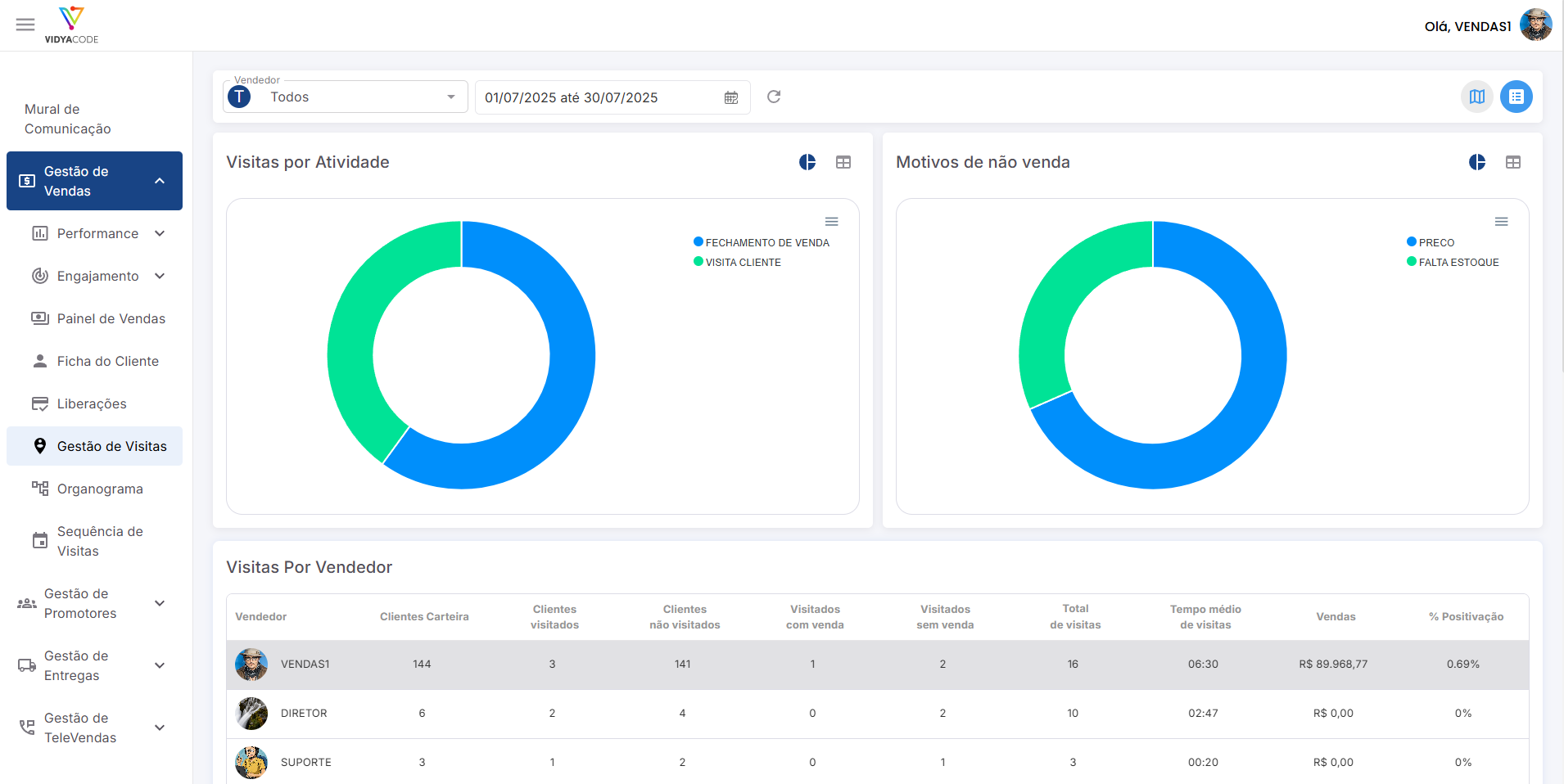Viewport: 1564px width, 784px height.
Task: Toggle VISITA CLIENTE legend series
Action: click(x=737, y=262)
